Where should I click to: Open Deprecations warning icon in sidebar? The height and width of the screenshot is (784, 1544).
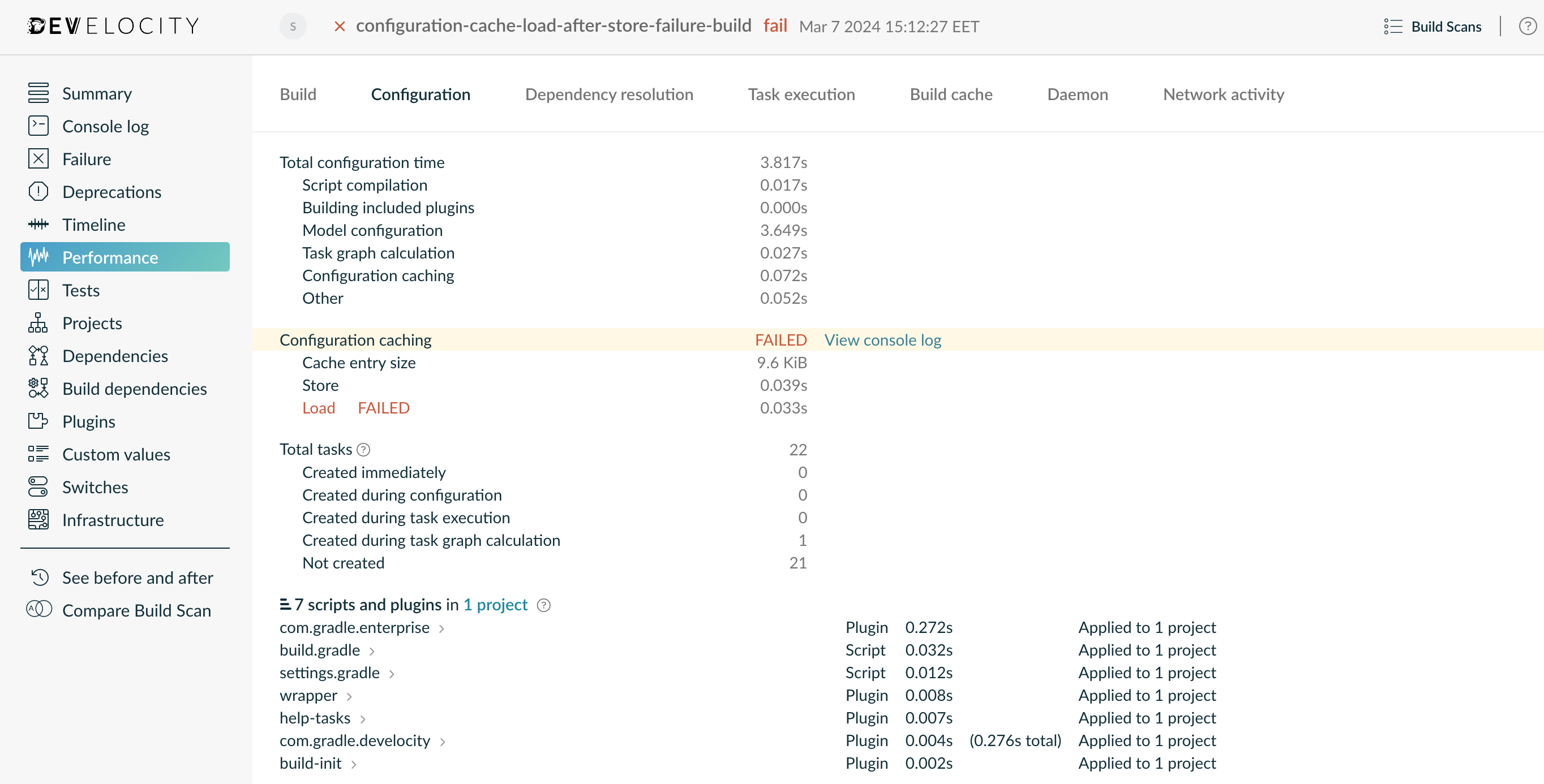pos(38,192)
